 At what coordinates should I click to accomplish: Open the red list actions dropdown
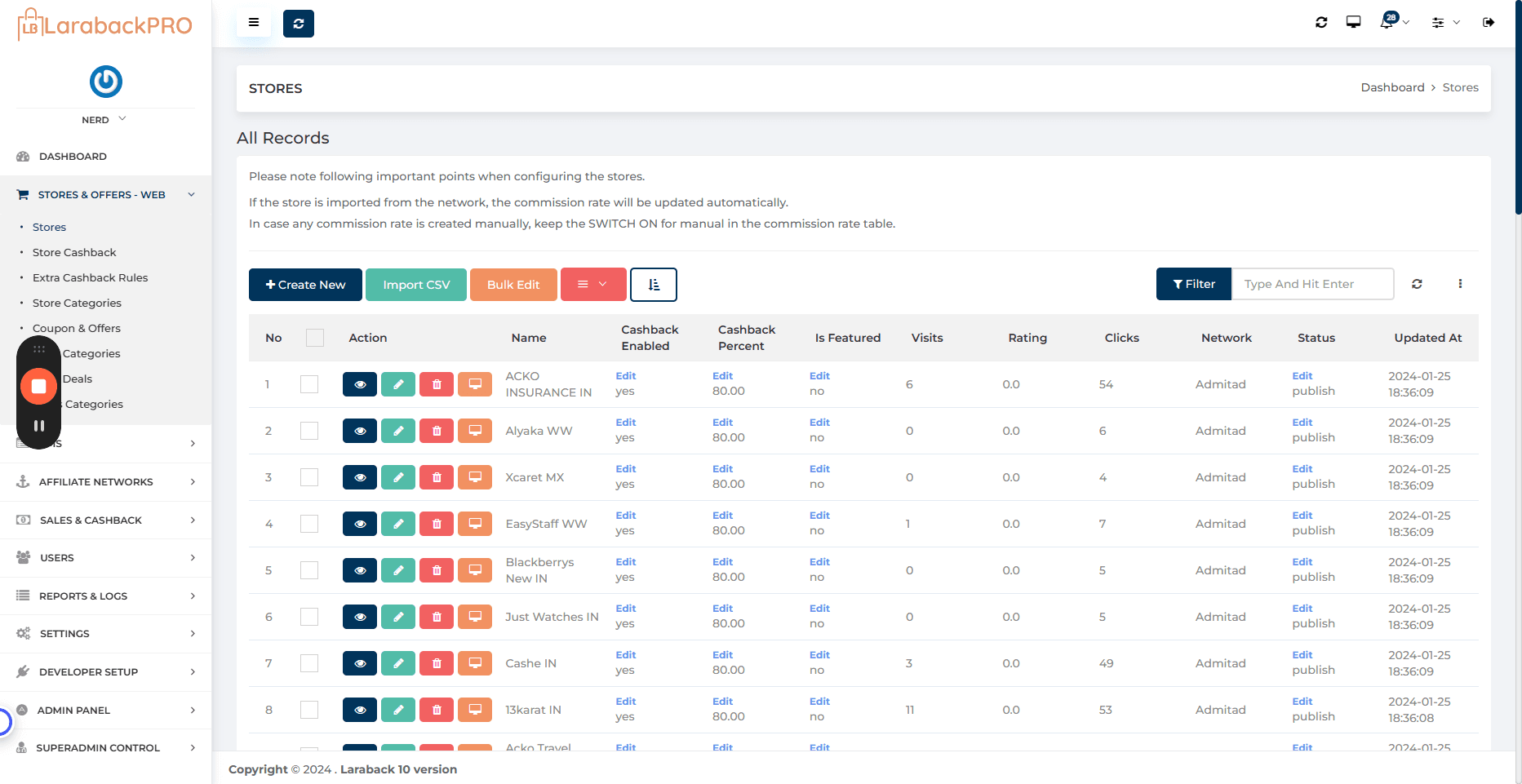(593, 285)
